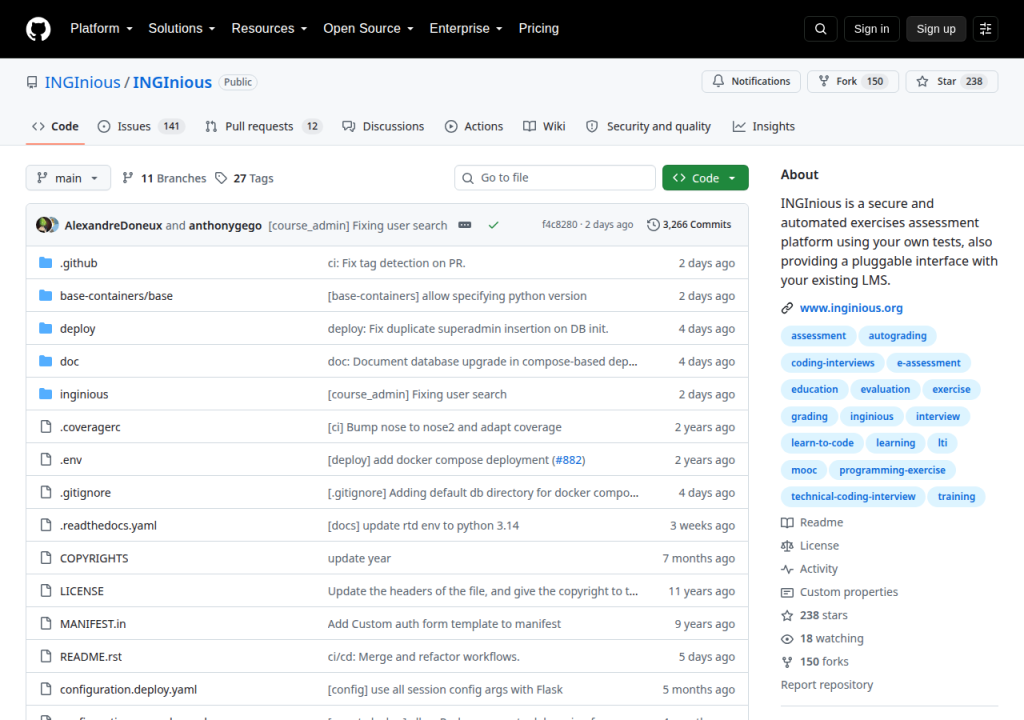Click the .env file icon

[x=46, y=459]
